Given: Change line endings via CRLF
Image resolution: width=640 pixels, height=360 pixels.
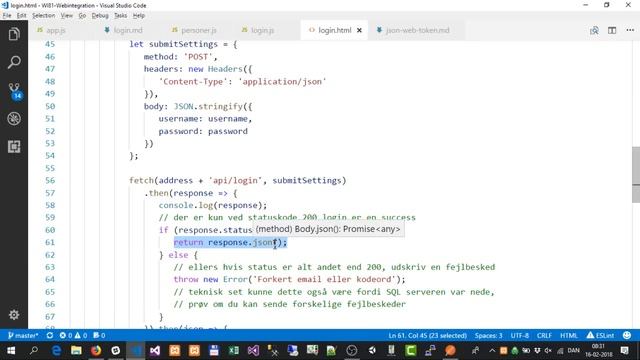Looking at the screenshot, I should point(544,336).
